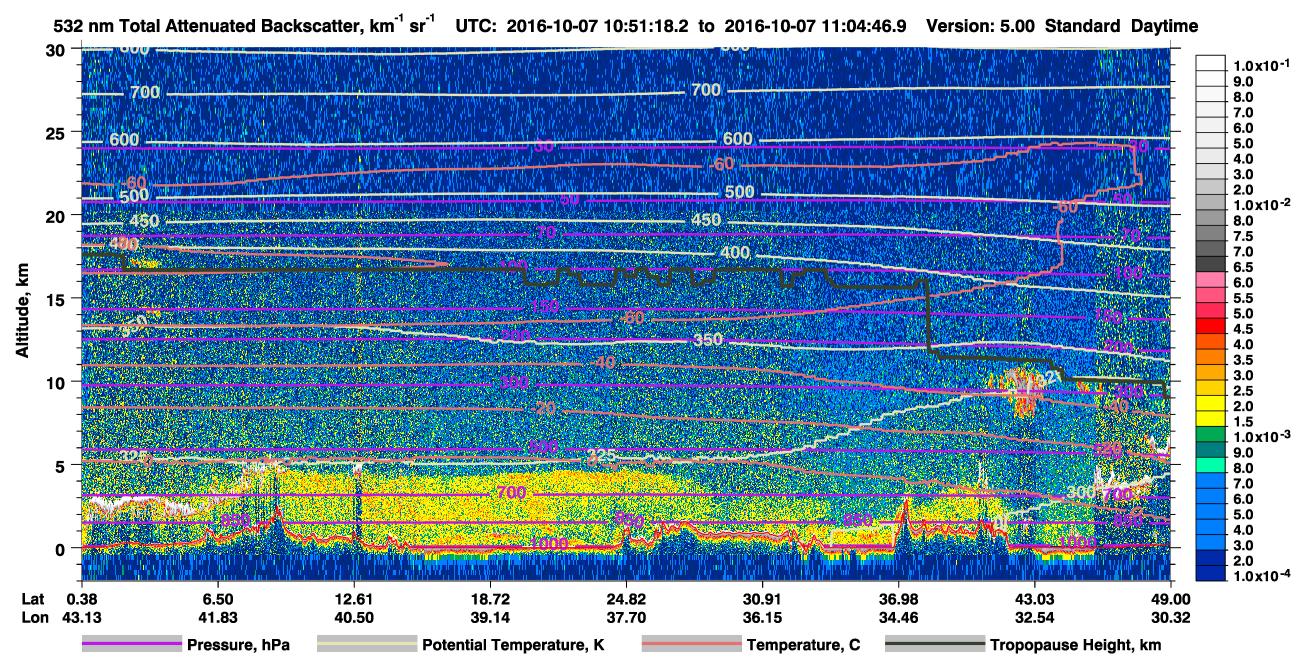Click the salmon Temperature legend swatch
This screenshot has height=667, width=1300.
(x=690, y=645)
